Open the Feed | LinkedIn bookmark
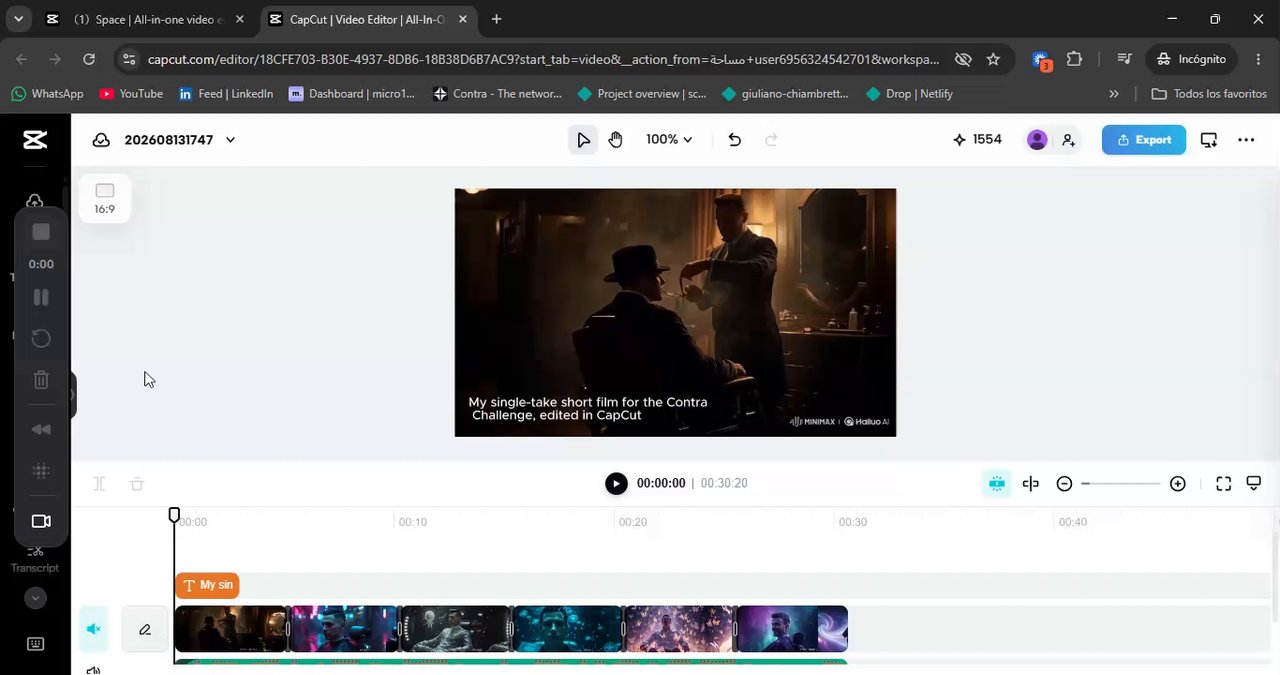 (x=226, y=94)
